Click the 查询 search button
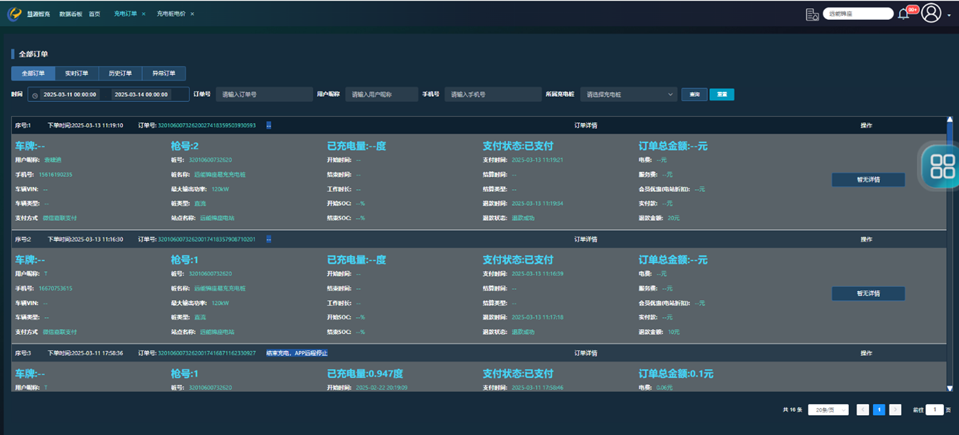The height and width of the screenshot is (435, 959). point(694,95)
